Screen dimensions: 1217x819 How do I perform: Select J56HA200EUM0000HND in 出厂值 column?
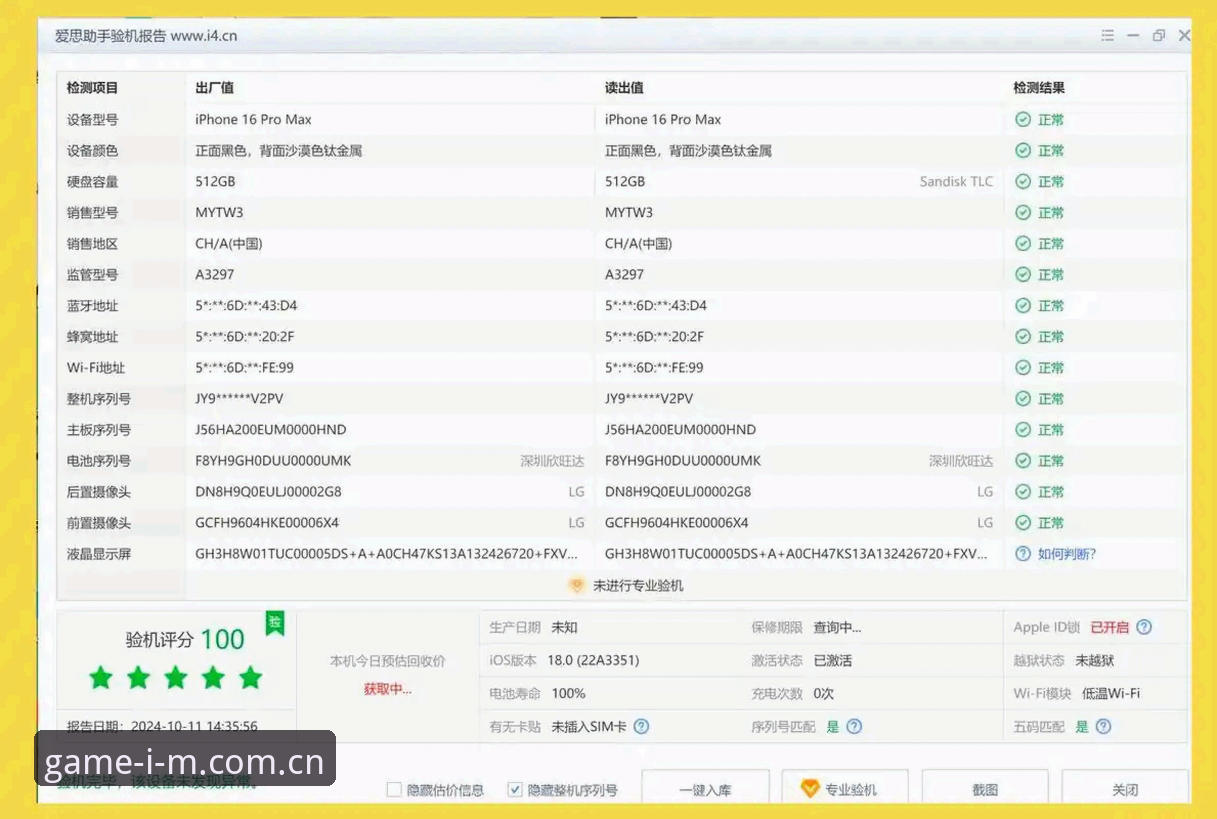point(271,429)
